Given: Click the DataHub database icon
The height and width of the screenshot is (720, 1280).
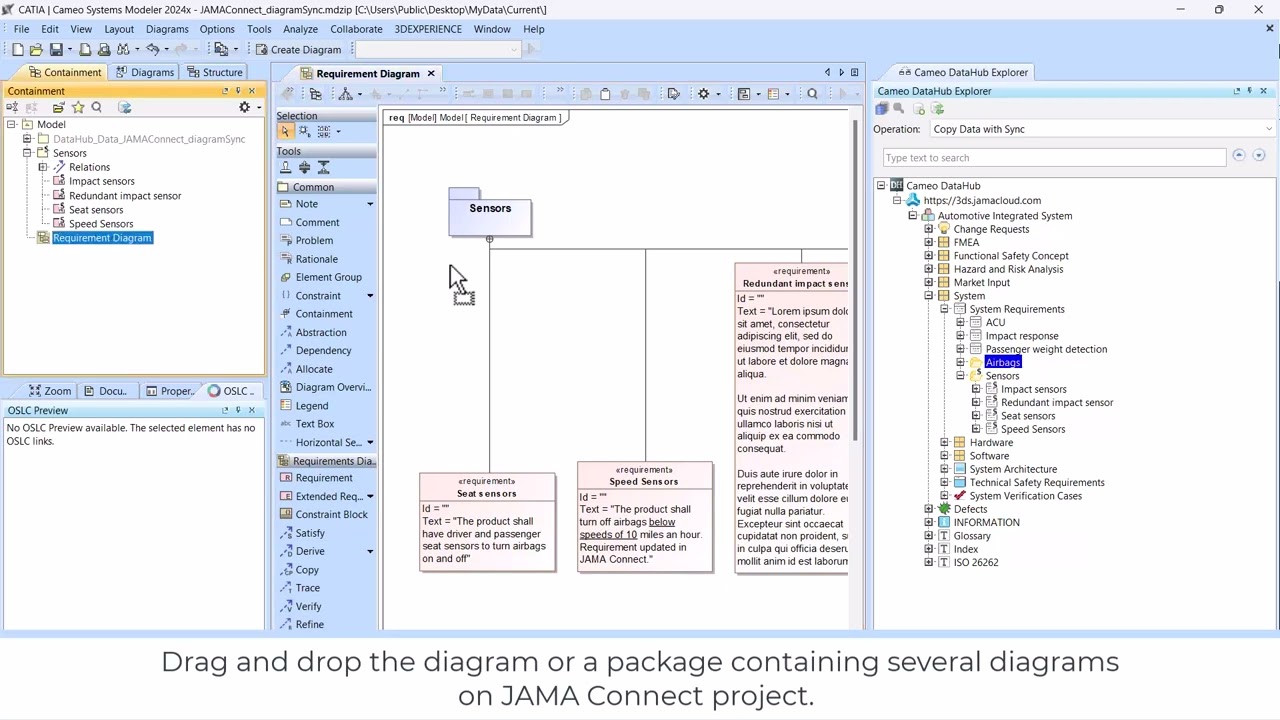Looking at the screenshot, I should (881, 109).
